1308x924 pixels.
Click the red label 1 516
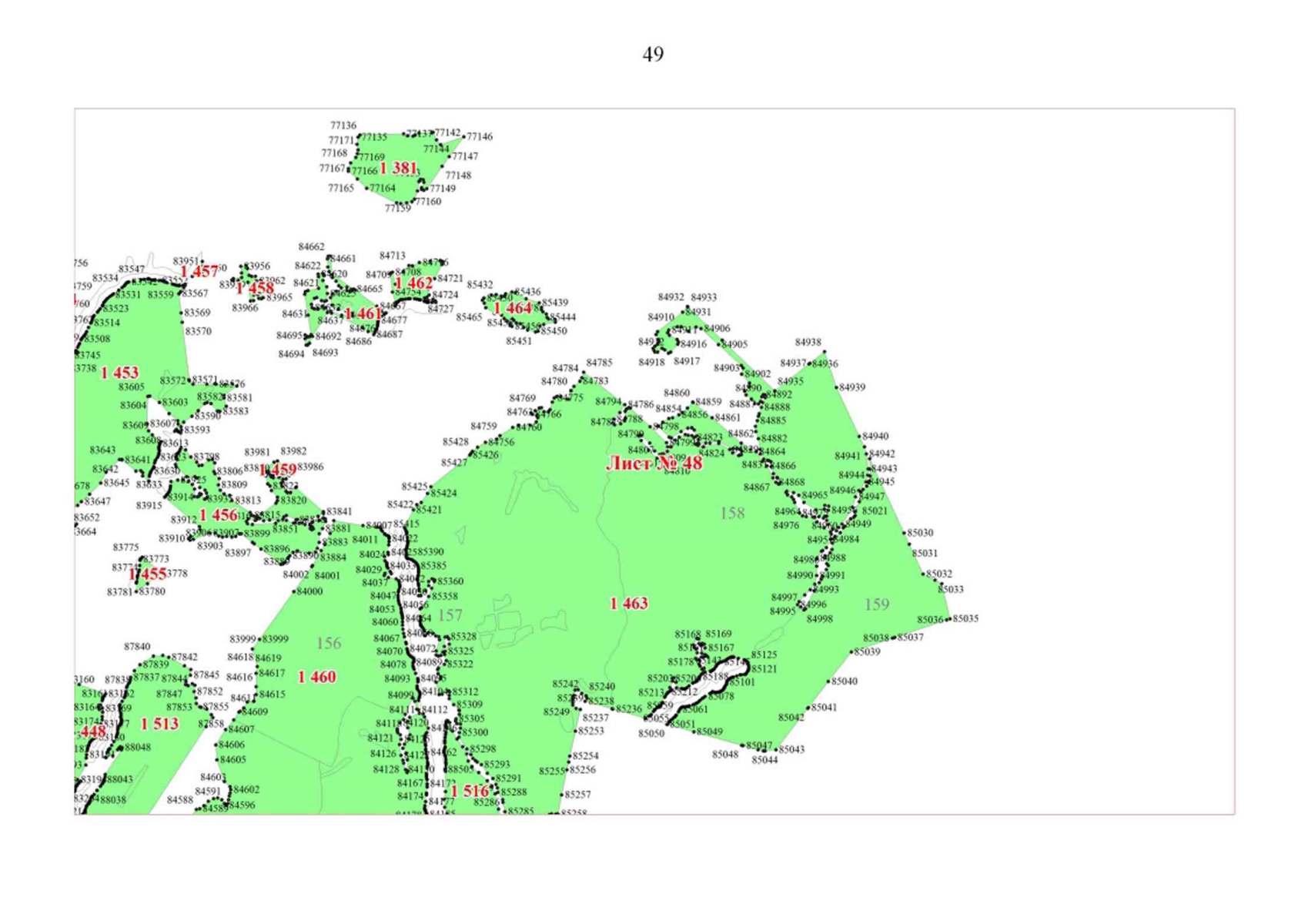(469, 791)
